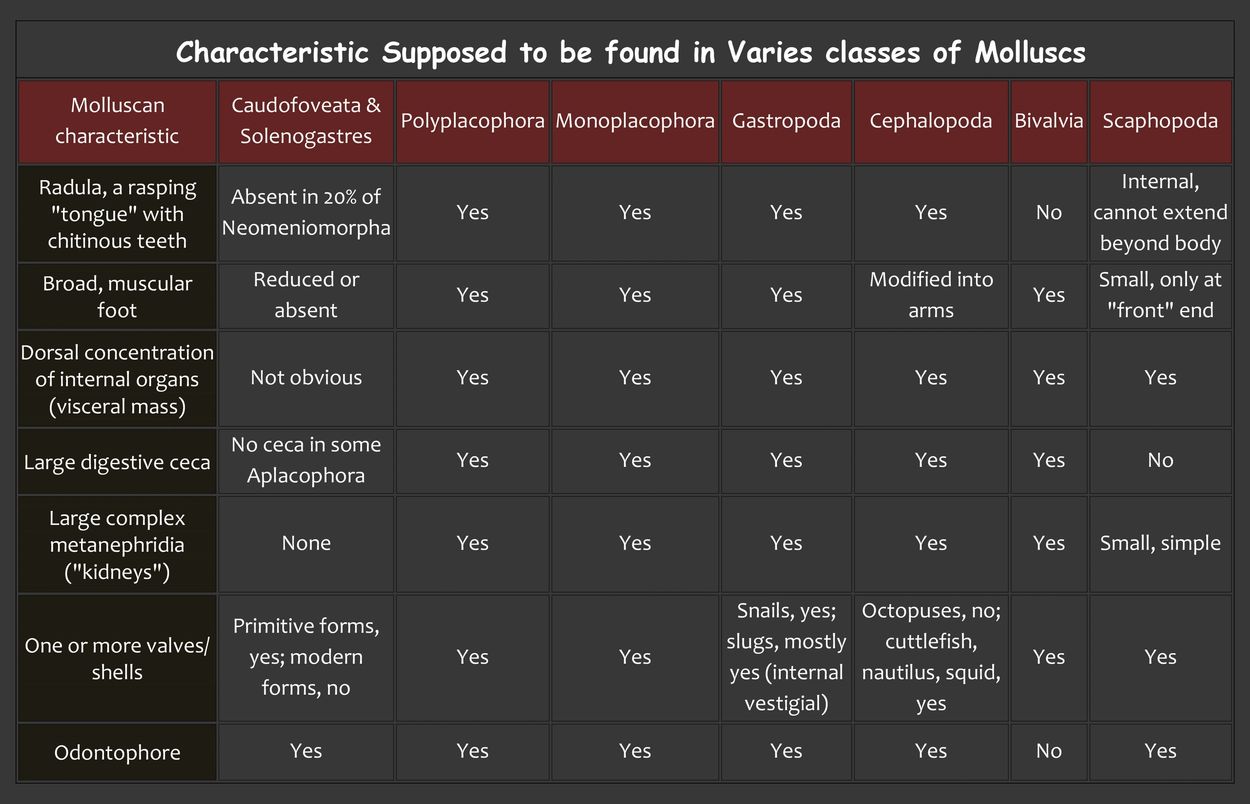Click the Polyplacophora column header
This screenshot has height=804, width=1250.
click(472, 121)
